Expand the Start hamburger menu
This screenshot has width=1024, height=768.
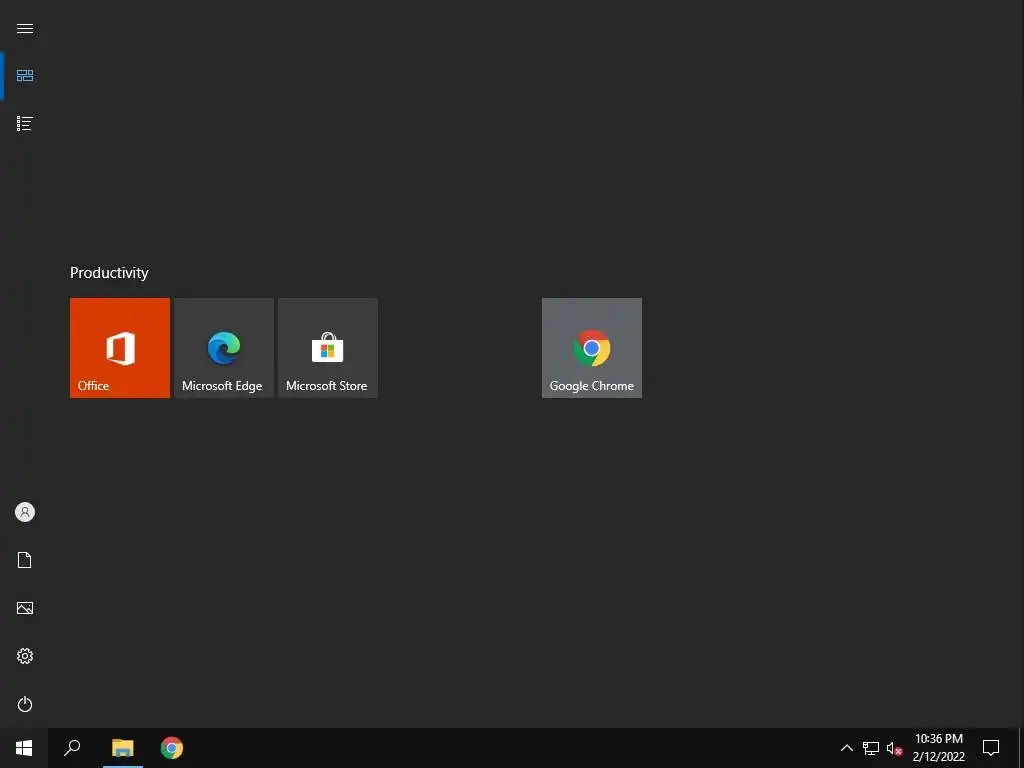tap(25, 28)
